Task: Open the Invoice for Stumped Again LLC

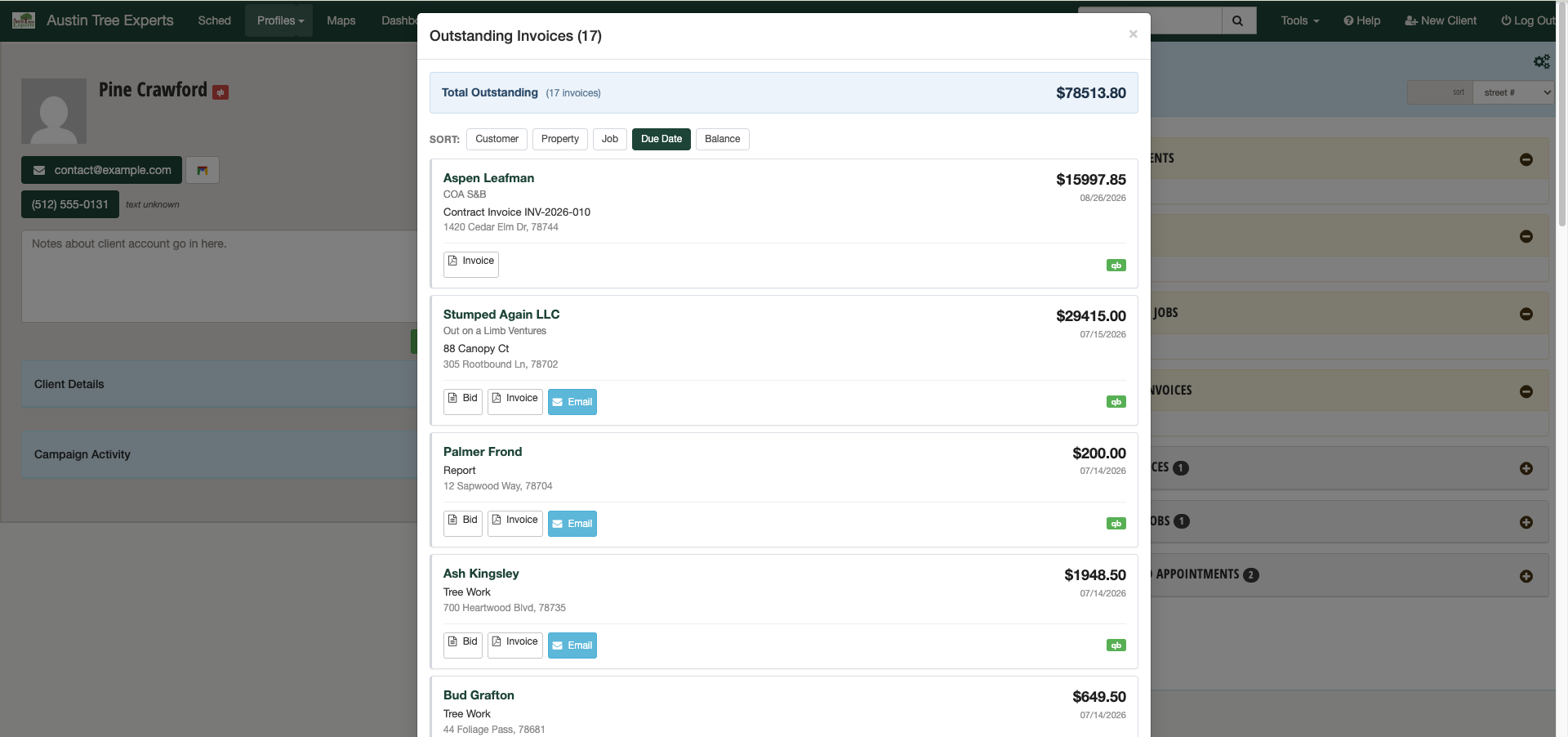Action: coord(515,401)
